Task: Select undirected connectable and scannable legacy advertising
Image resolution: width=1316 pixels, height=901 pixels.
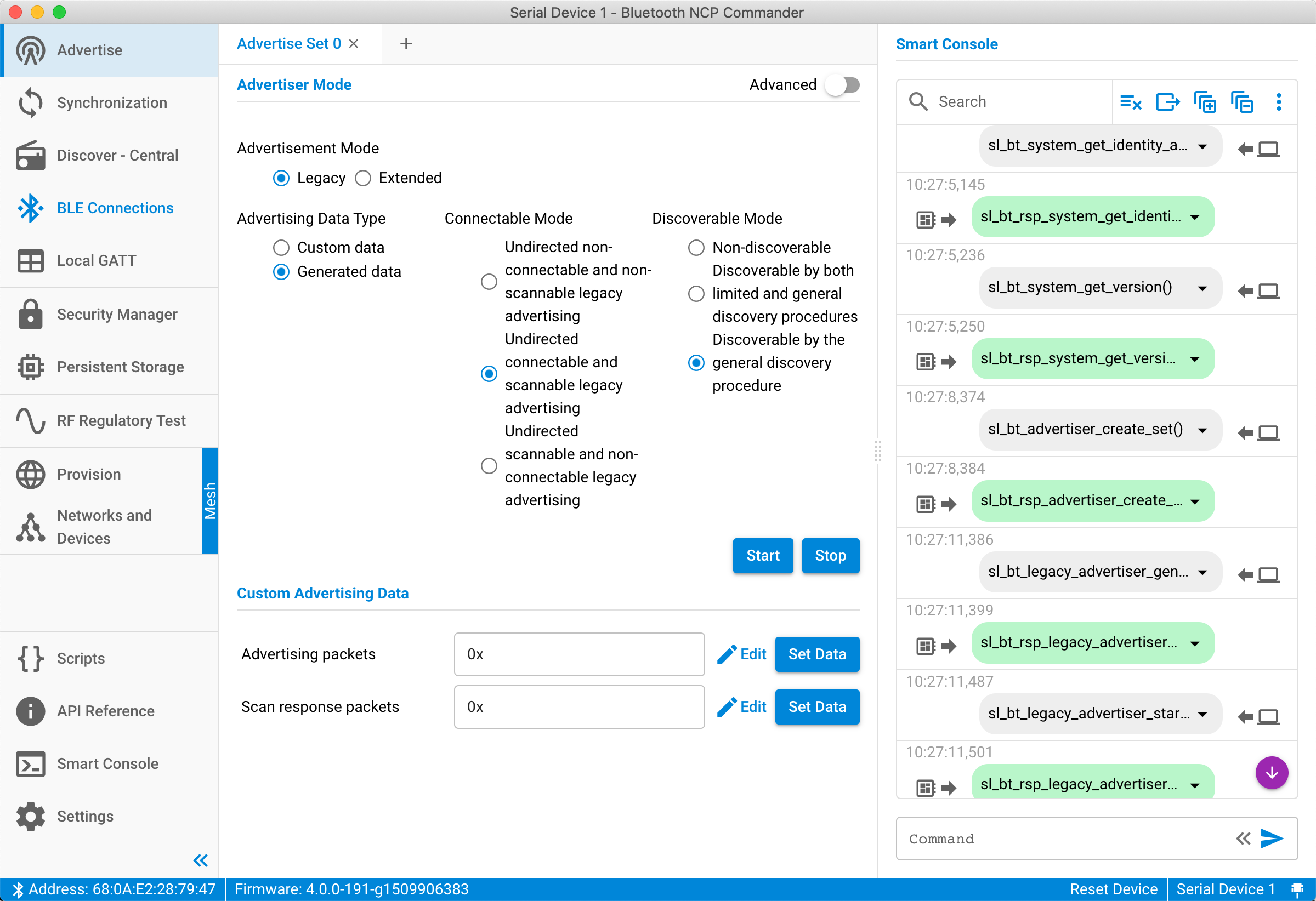Action: pos(489,374)
